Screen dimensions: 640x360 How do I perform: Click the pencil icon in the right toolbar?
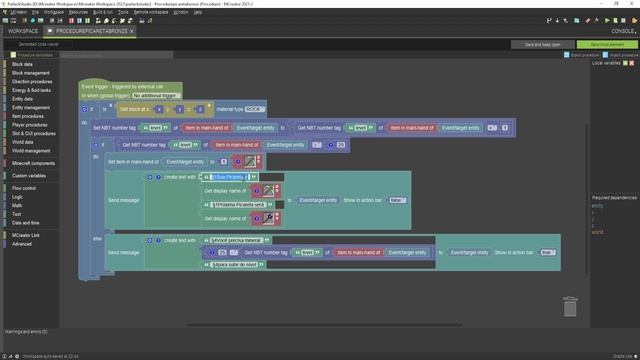(588, 20)
